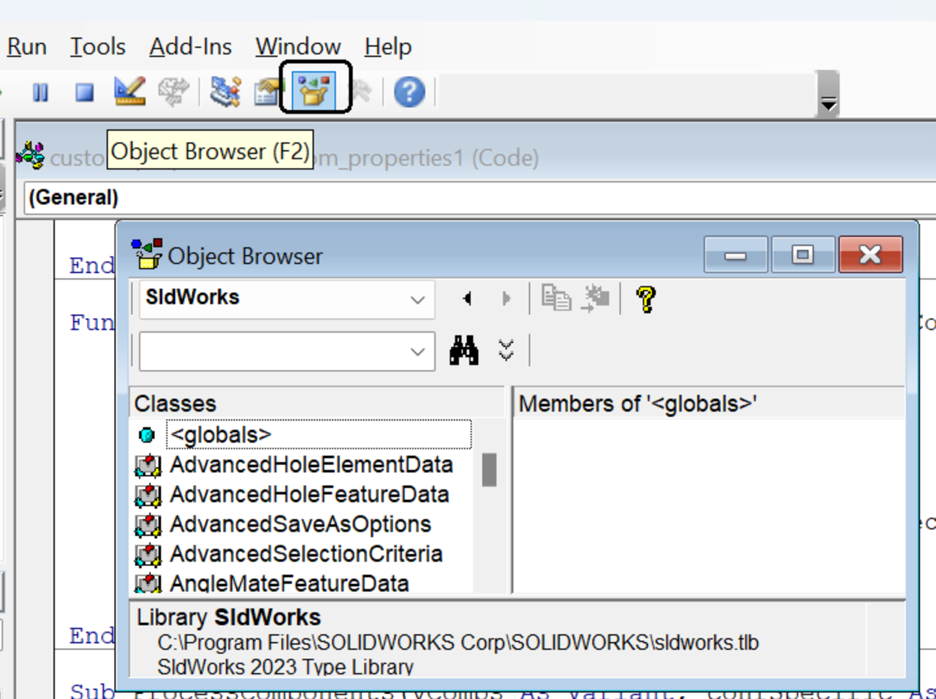Click Go Forward arrow in Object Browser
936x699 pixels.
coord(506,298)
